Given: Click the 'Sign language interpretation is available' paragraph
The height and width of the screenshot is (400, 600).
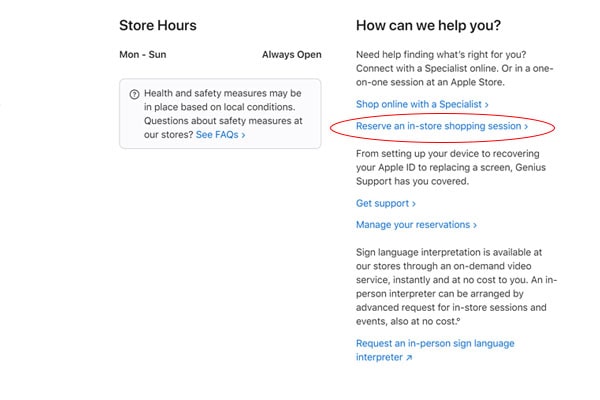Looking at the screenshot, I should [456, 287].
